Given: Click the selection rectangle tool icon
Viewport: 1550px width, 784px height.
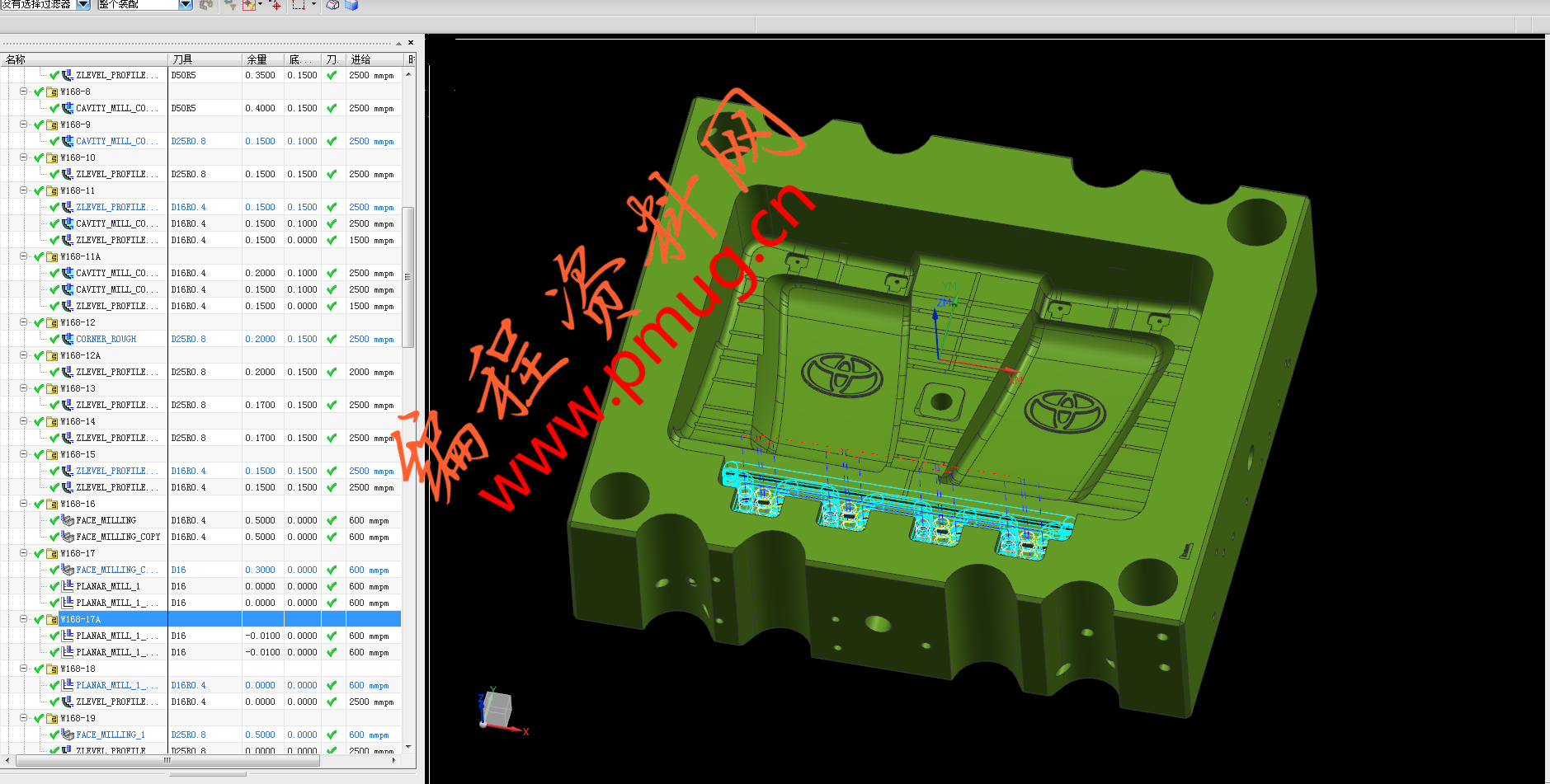Looking at the screenshot, I should [x=299, y=4].
